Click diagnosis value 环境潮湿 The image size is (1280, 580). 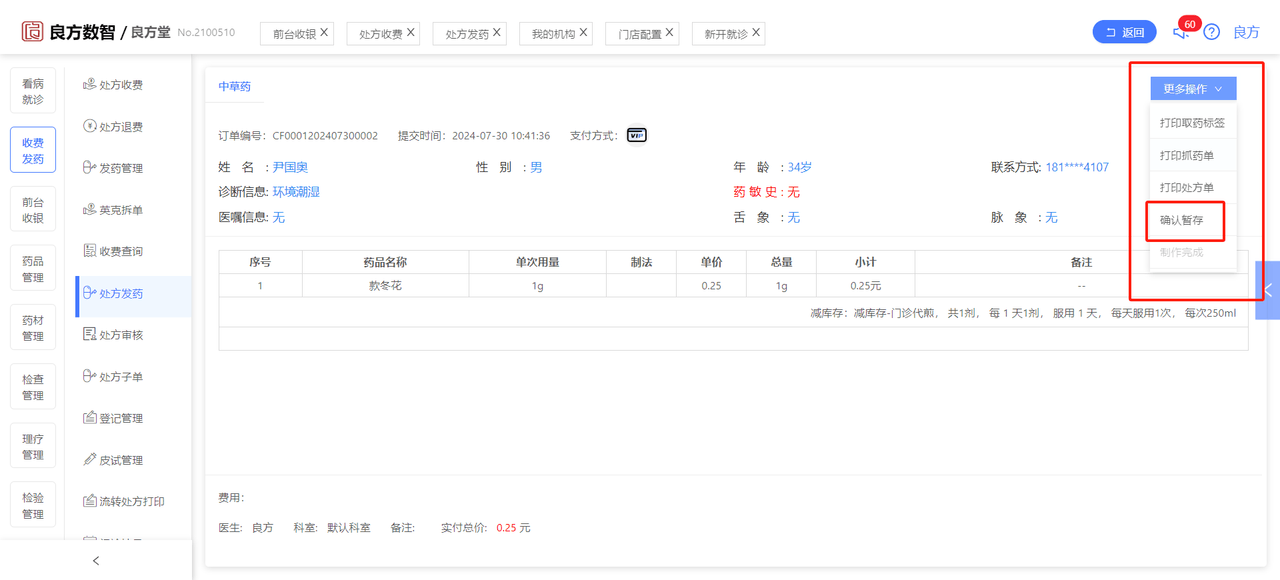click(x=296, y=191)
